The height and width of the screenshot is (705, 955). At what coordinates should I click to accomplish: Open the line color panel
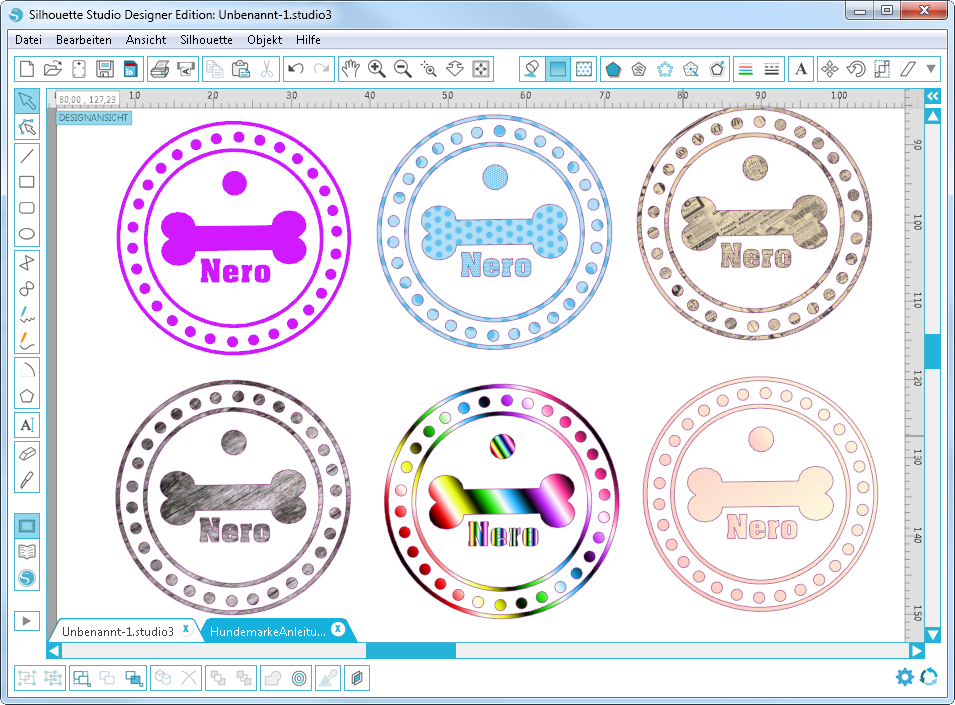coord(745,69)
